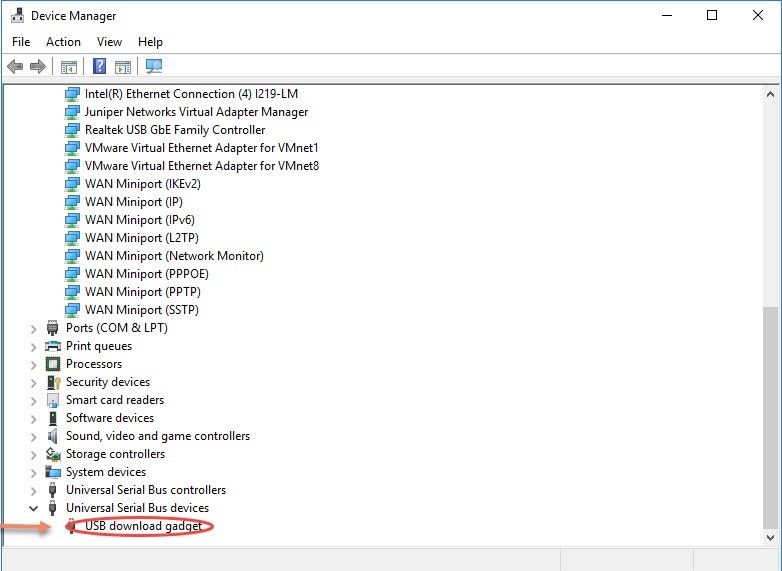Click Universal Serial Bus controllers plug icon
The width and height of the screenshot is (782, 571).
coord(52,490)
